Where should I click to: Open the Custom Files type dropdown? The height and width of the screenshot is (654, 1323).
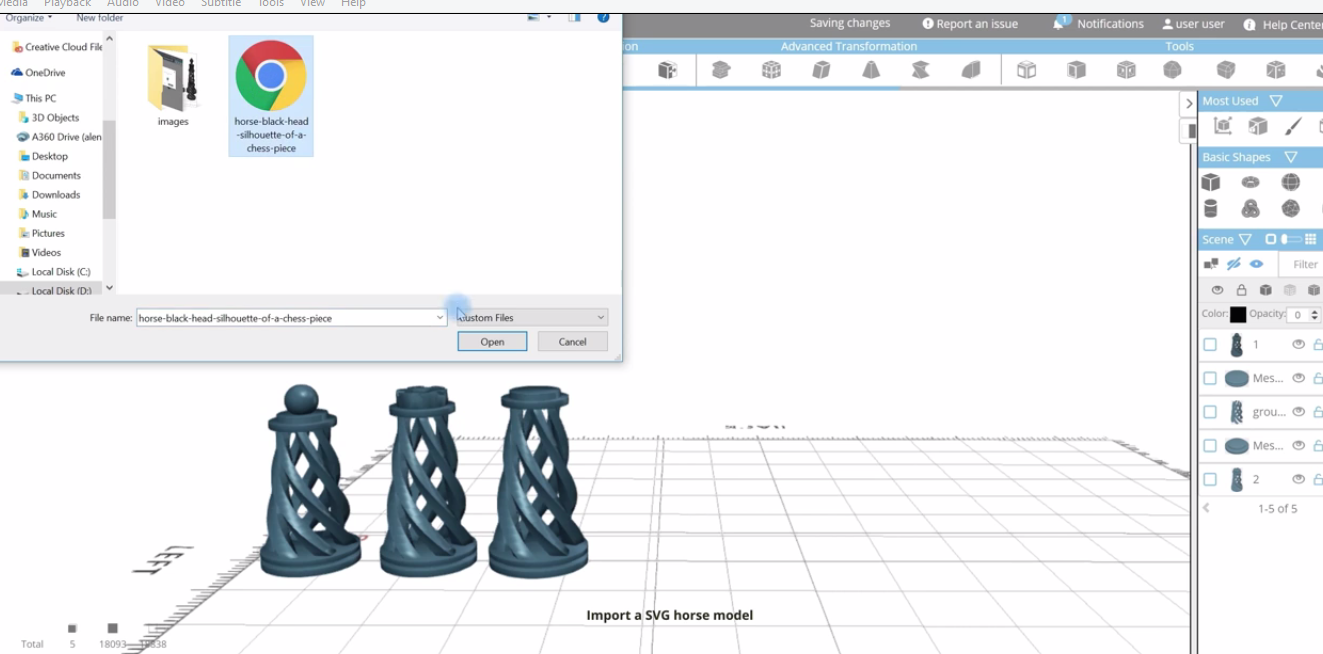[532, 317]
